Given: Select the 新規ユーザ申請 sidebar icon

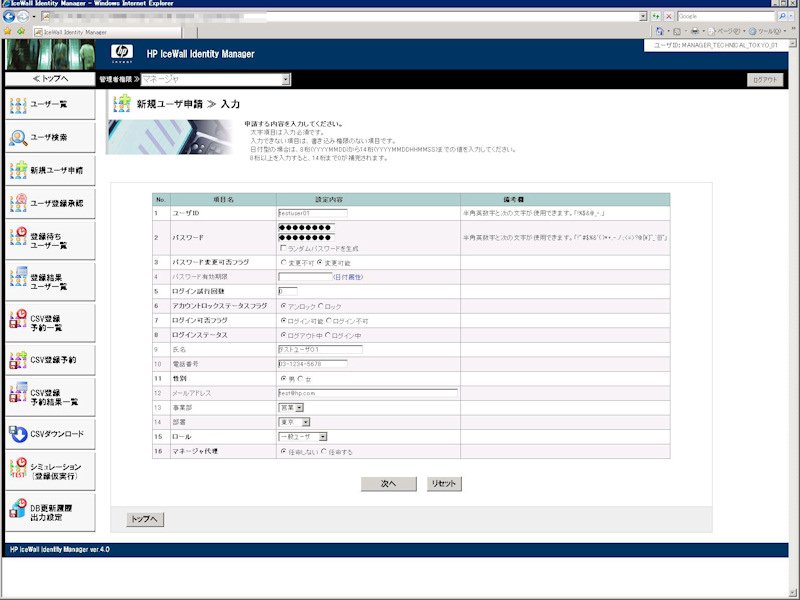Looking at the screenshot, I should pos(18,170).
